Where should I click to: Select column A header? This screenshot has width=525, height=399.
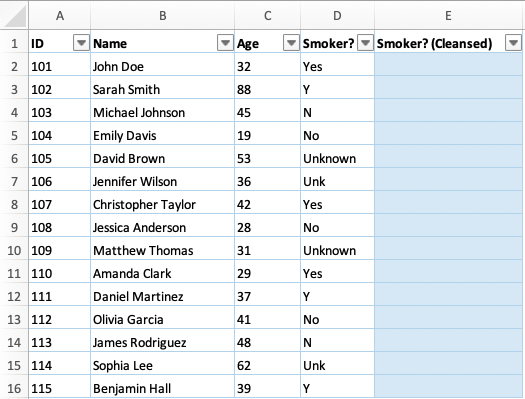pyautogui.click(x=60, y=15)
